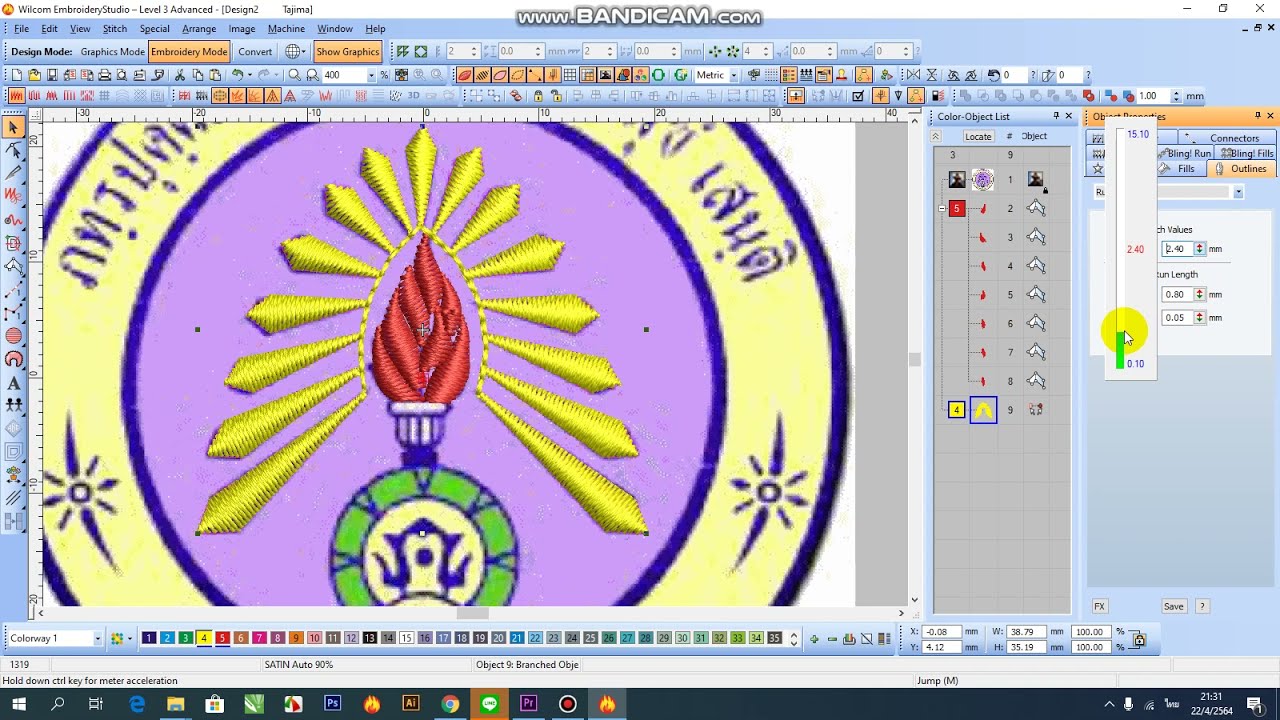
Task: Click the Cut scissors icon
Action: (180, 75)
